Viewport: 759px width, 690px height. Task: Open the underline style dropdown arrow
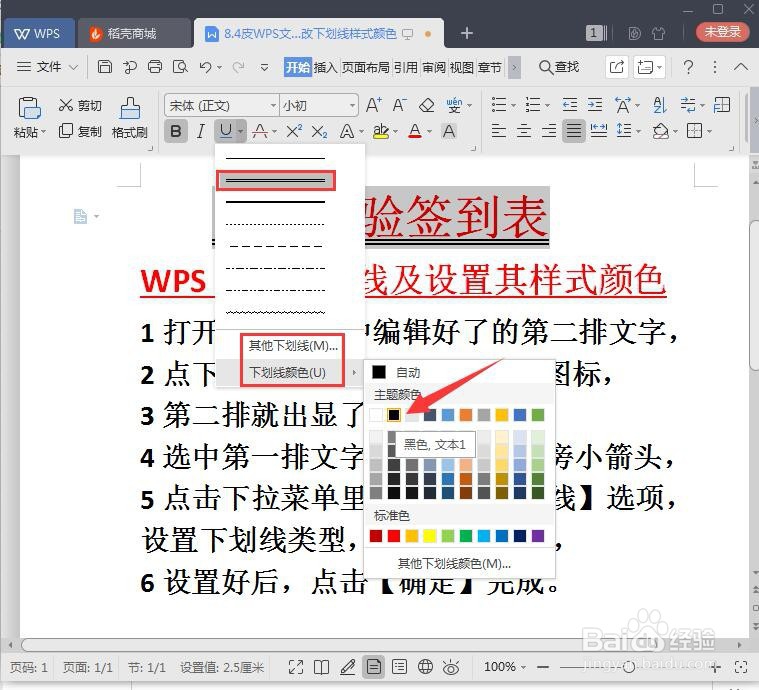[241, 131]
